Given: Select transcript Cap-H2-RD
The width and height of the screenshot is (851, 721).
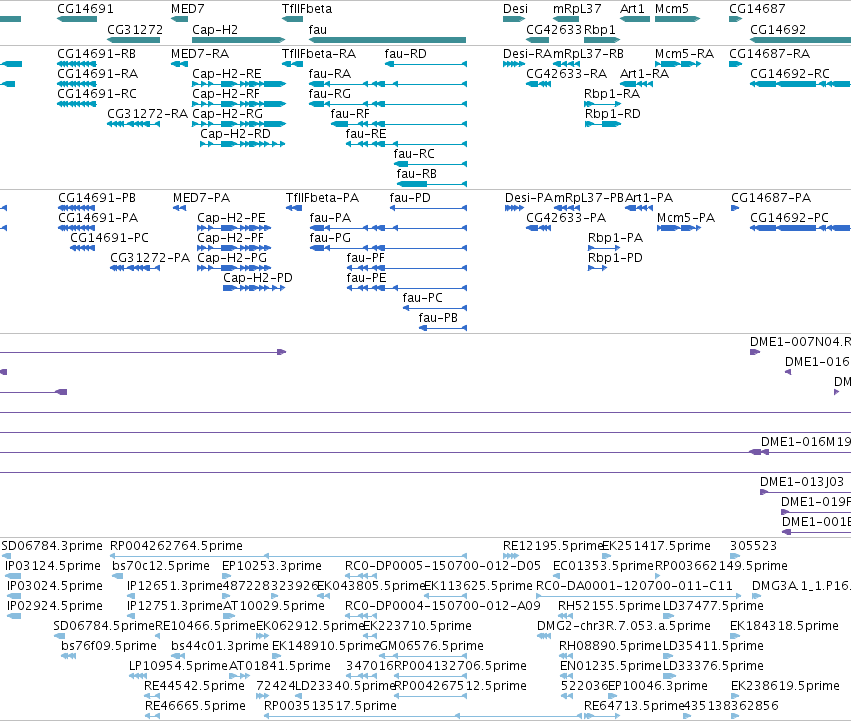Looking at the screenshot, I should (x=243, y=144).
